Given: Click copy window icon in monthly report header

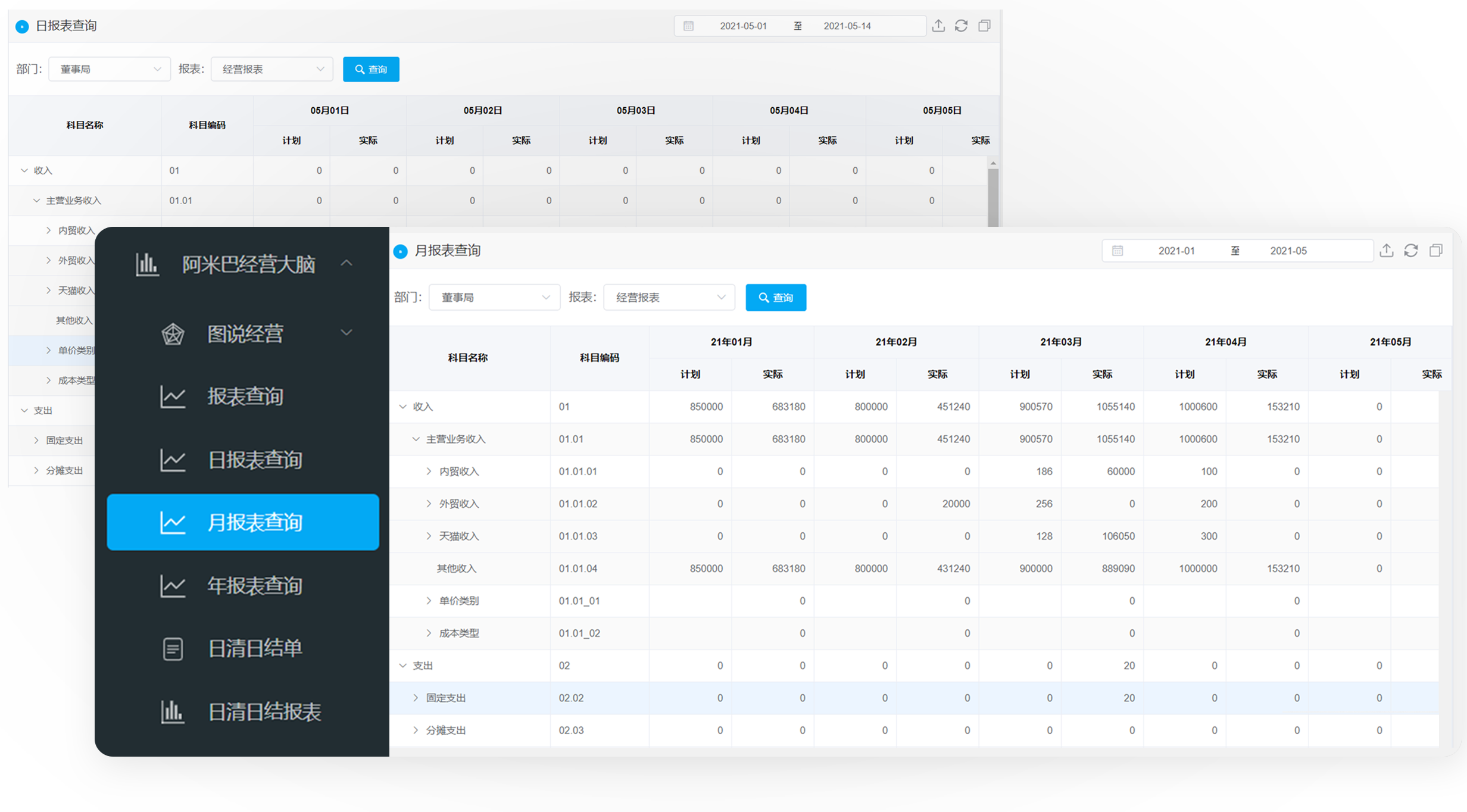Looking at the screenshot, I should (1435, 251).
